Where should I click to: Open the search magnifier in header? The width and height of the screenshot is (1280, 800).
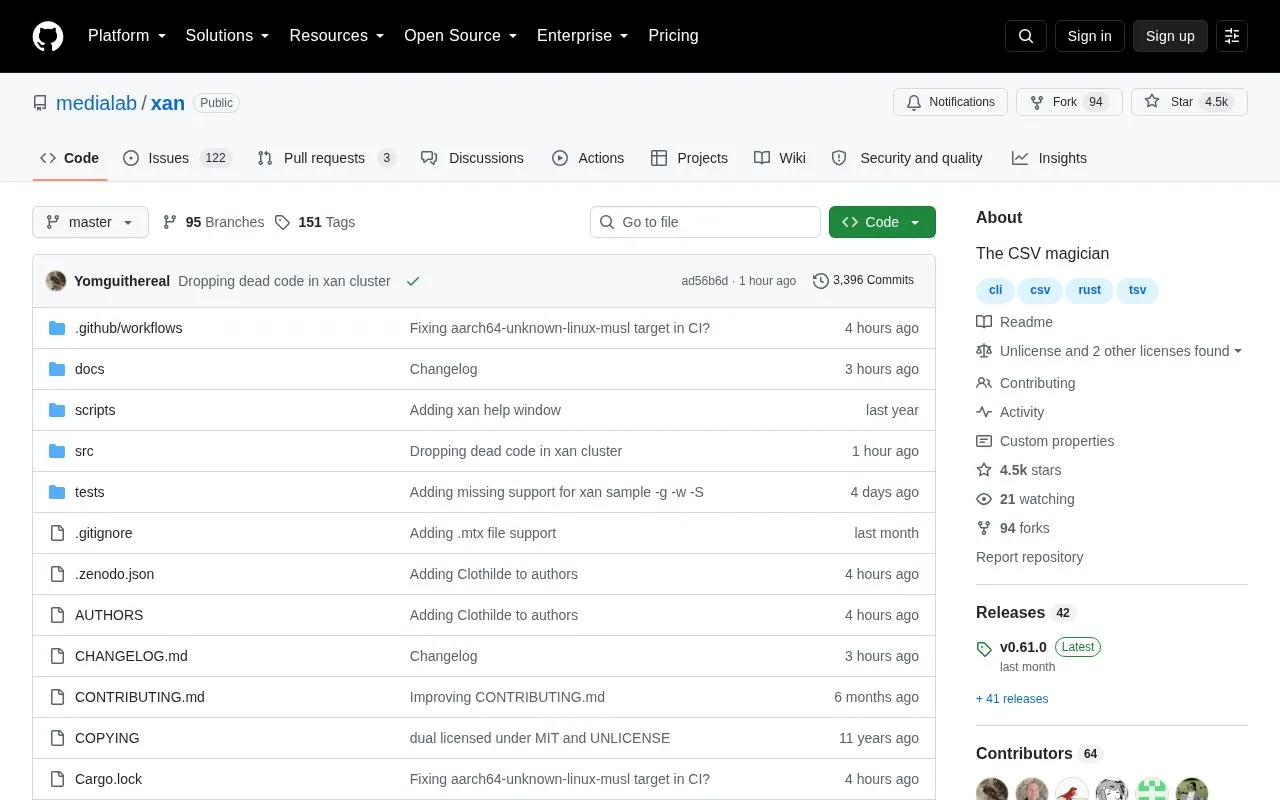1026,36
